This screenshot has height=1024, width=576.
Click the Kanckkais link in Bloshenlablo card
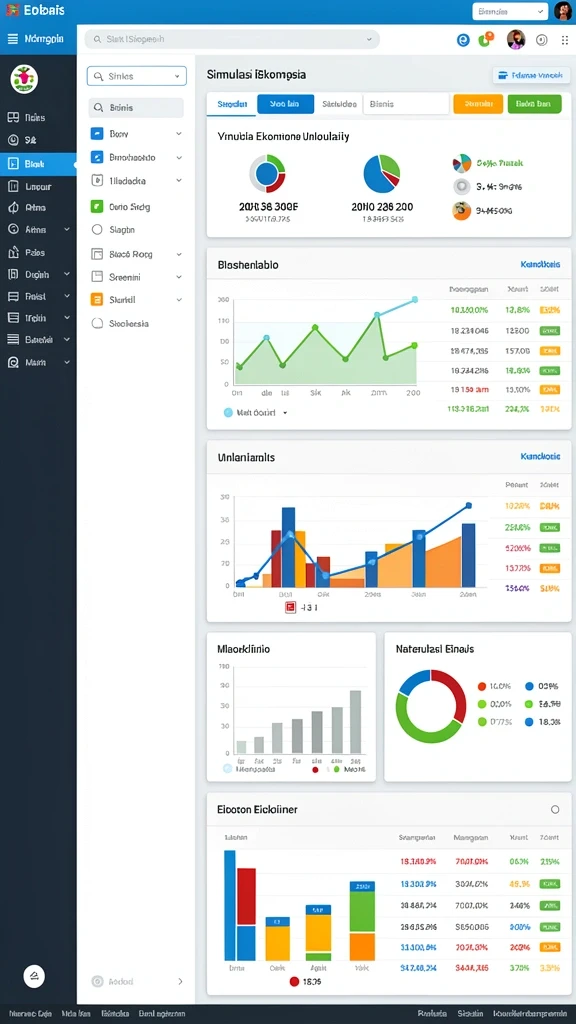coord(540,265)
